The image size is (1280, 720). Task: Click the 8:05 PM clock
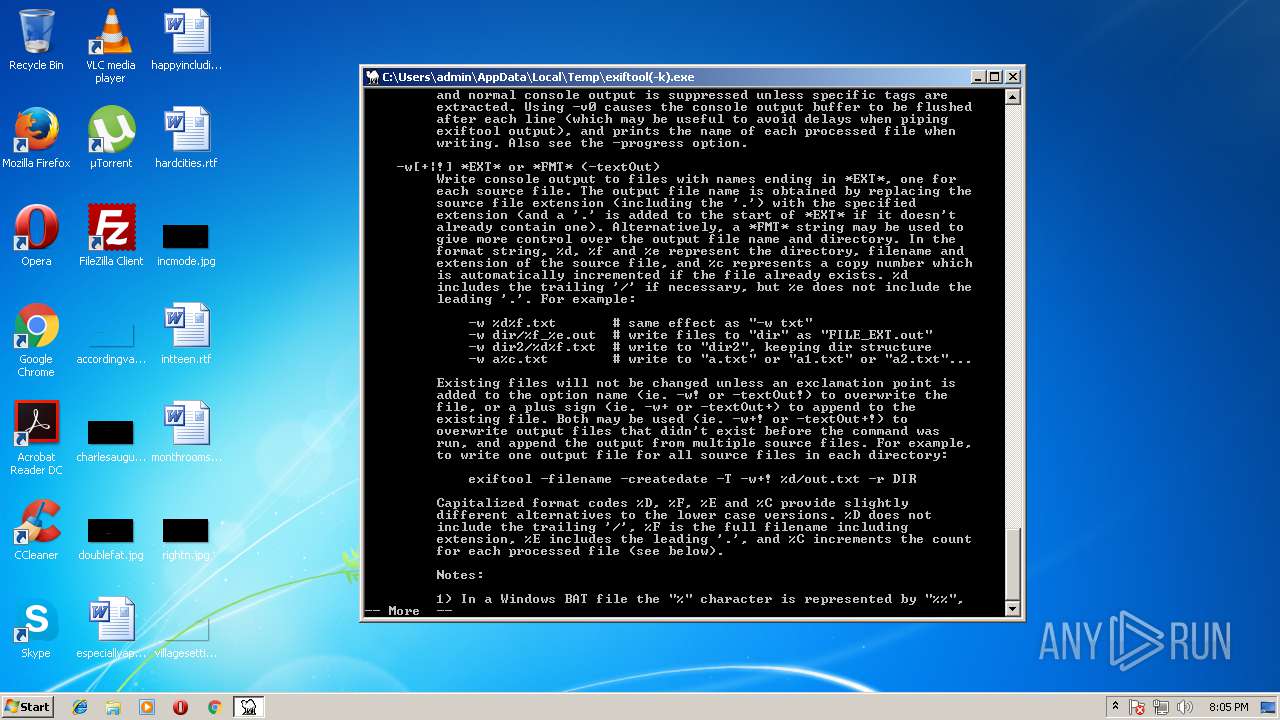1228,707
